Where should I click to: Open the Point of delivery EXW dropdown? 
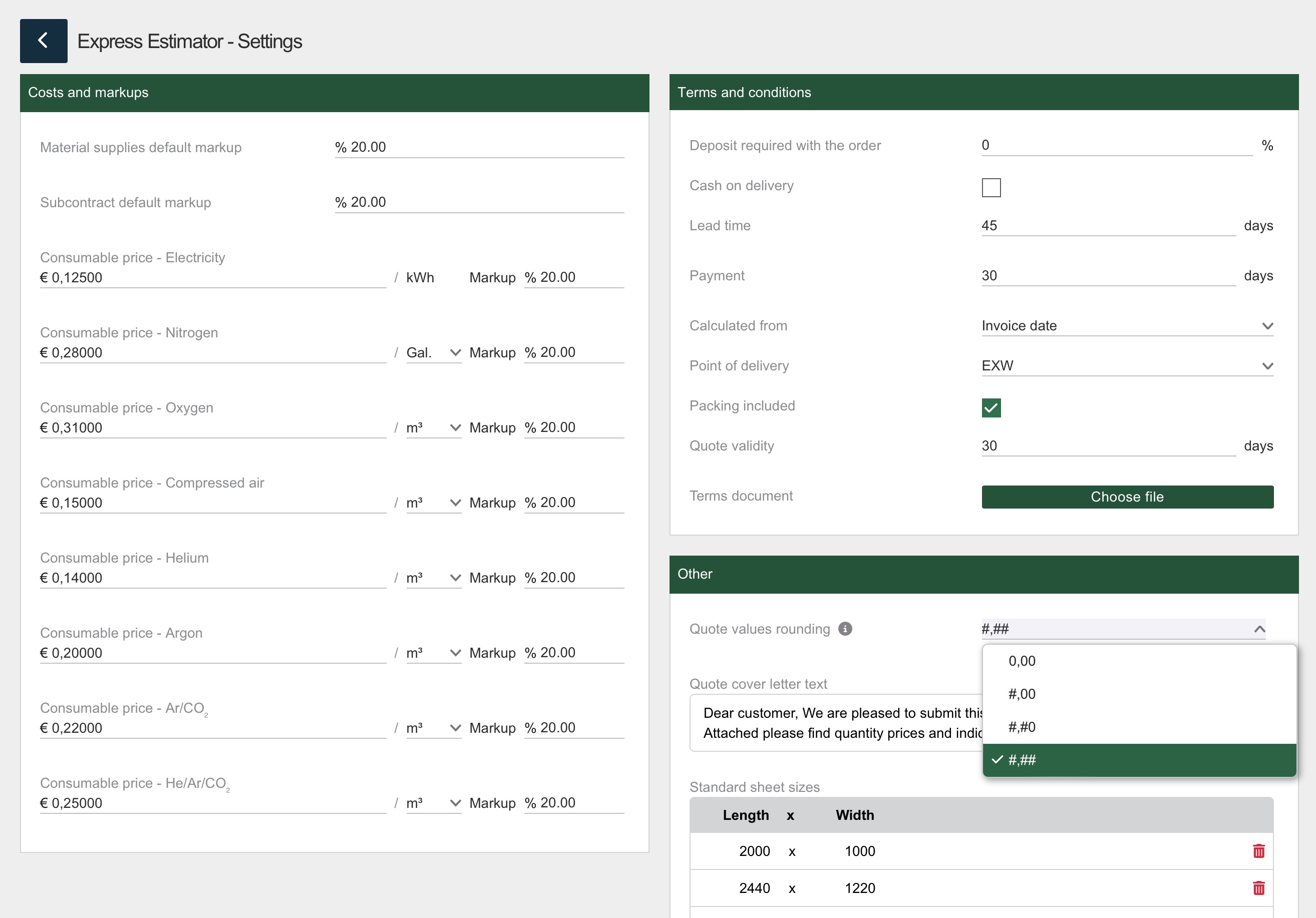[1126, 365]
